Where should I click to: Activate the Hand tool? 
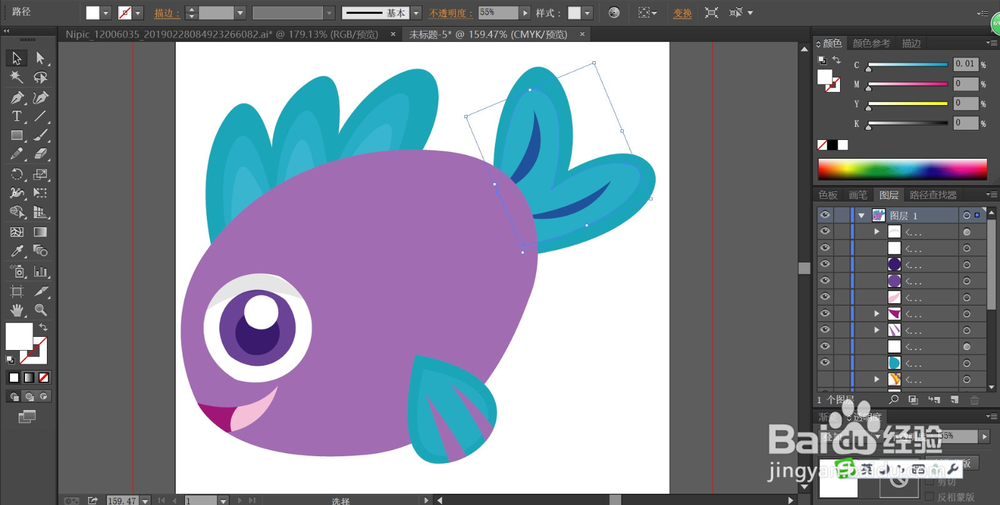(17, 310)
